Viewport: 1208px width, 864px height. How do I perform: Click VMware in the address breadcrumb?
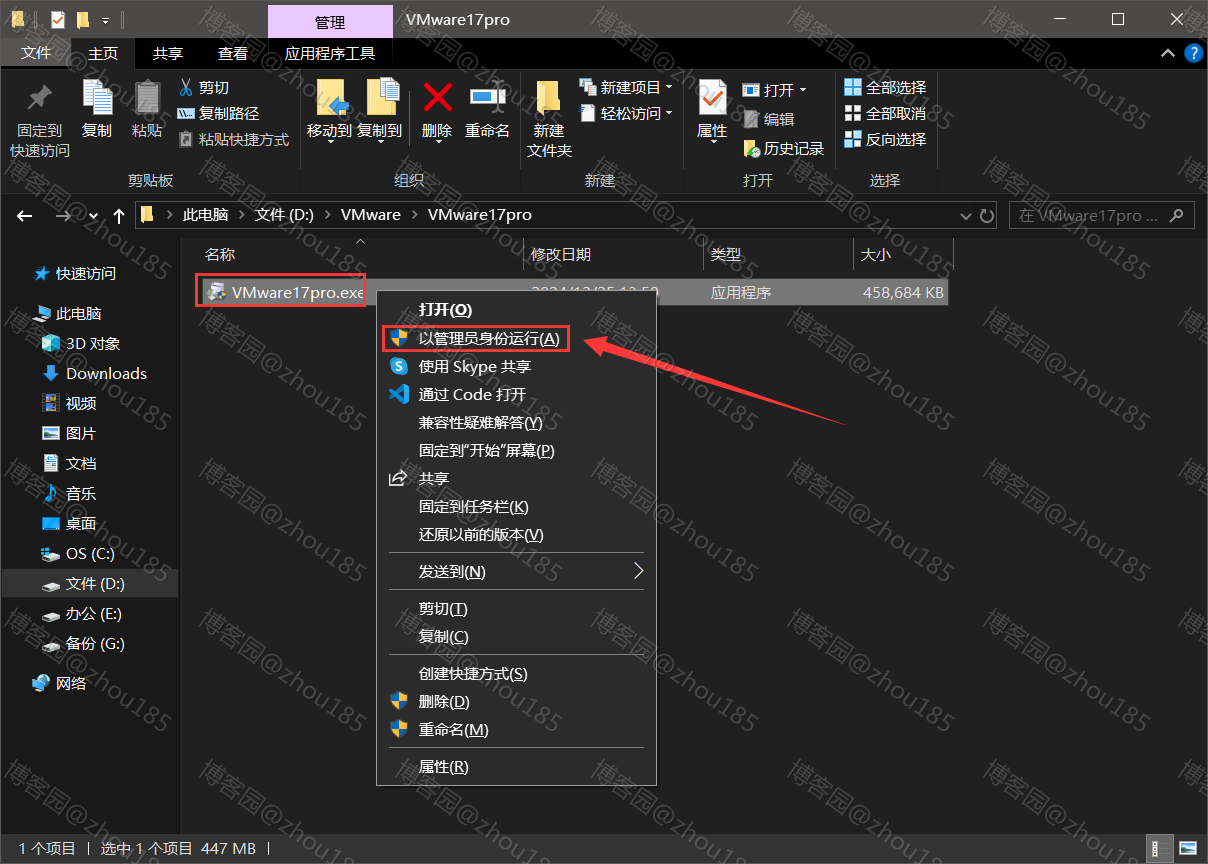[x=370, y=215]
